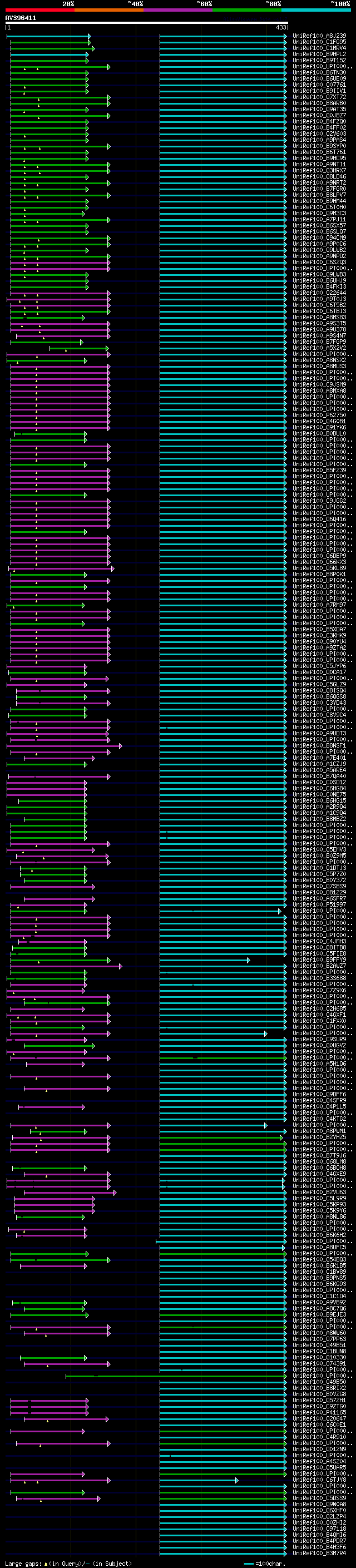Pick the UniRef100_A8UFC5 hit name
356x1568 pixels.
(x=319, y=1247)
